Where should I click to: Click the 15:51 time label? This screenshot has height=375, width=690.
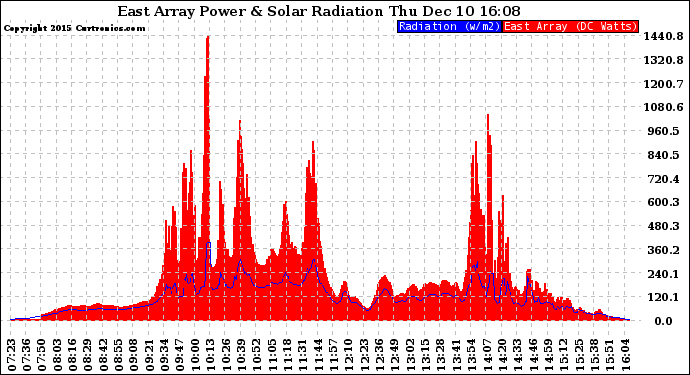point(609,355)
